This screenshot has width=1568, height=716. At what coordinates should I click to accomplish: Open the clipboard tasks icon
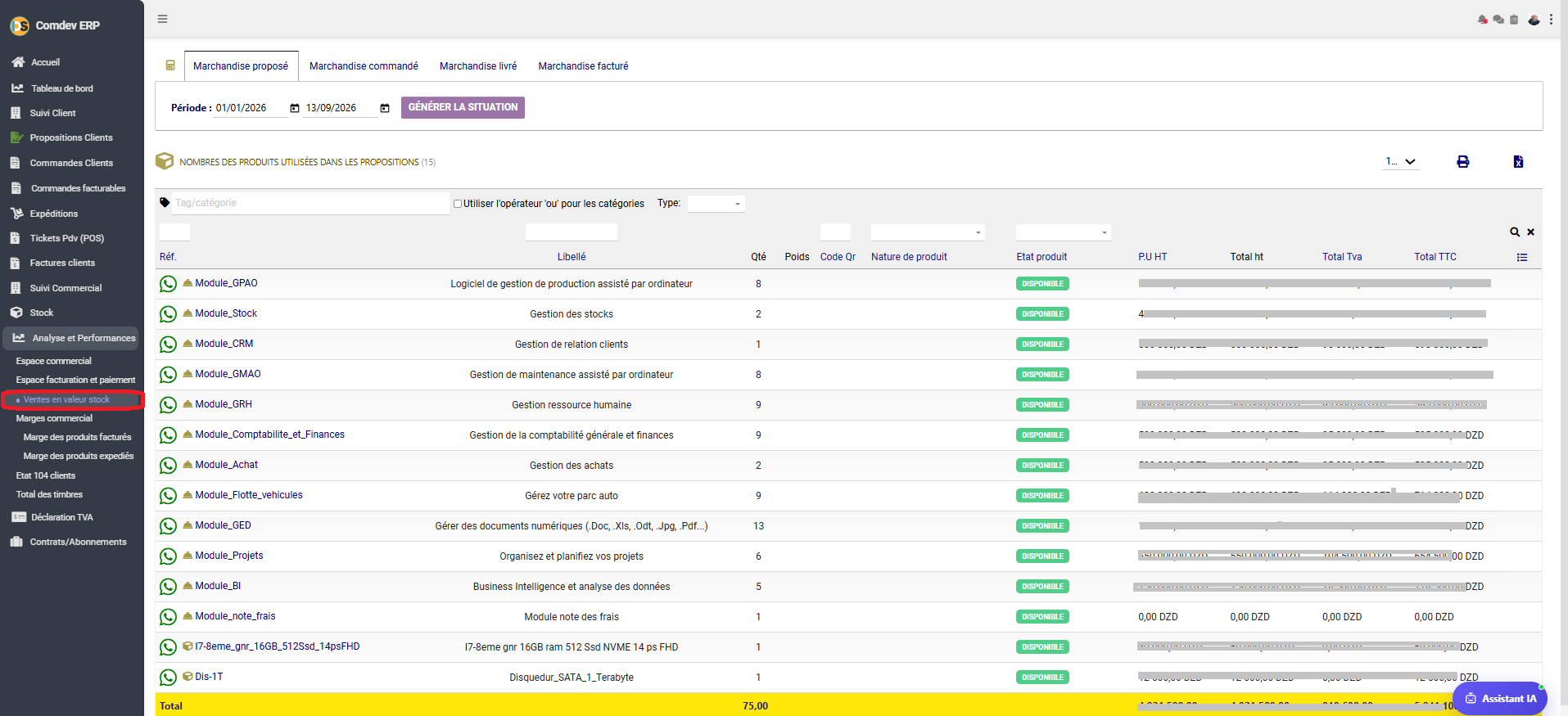pyautogui.click(x=1514, y=20)
